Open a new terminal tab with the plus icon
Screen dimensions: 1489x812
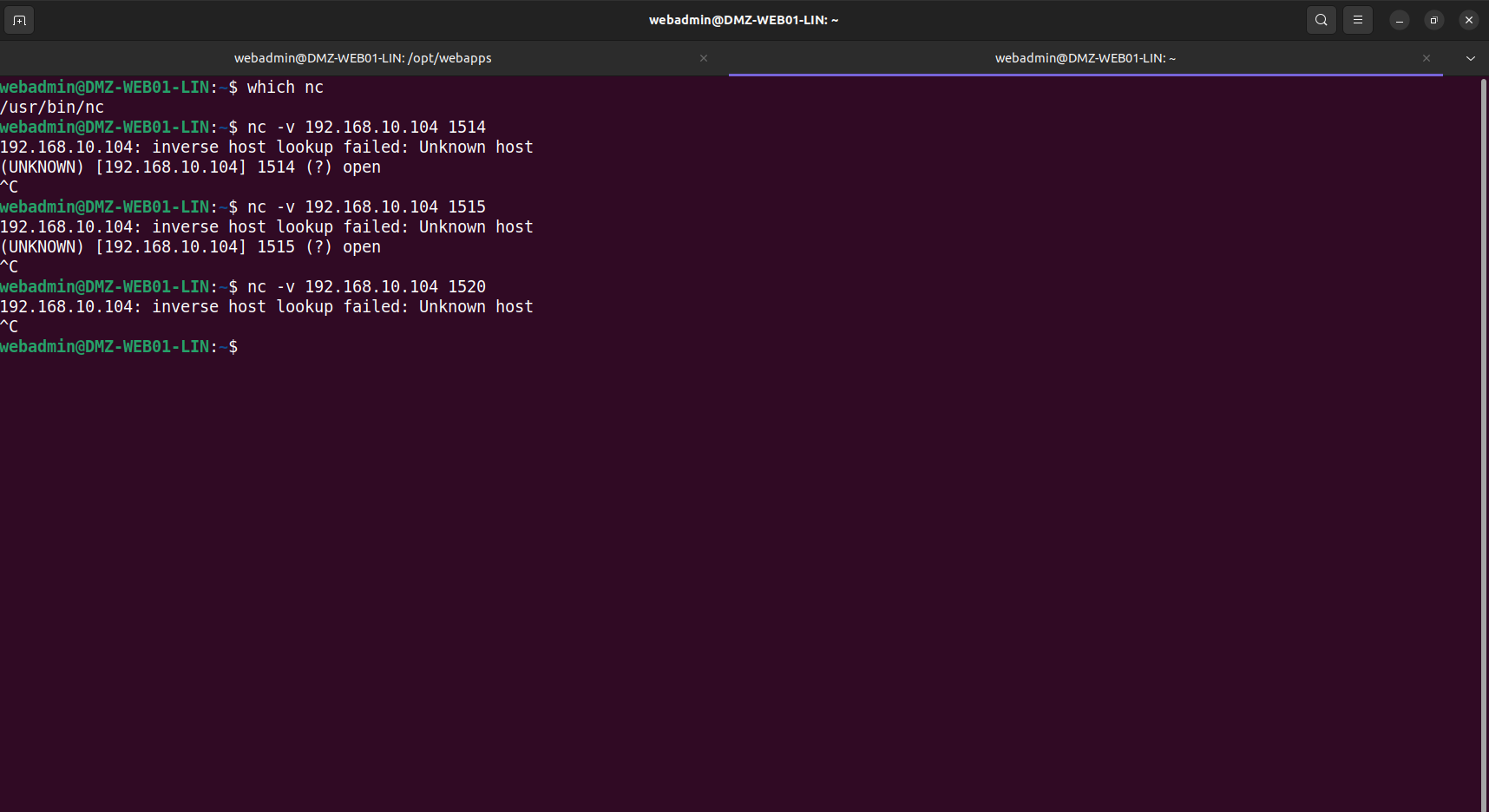pos(19,20)
